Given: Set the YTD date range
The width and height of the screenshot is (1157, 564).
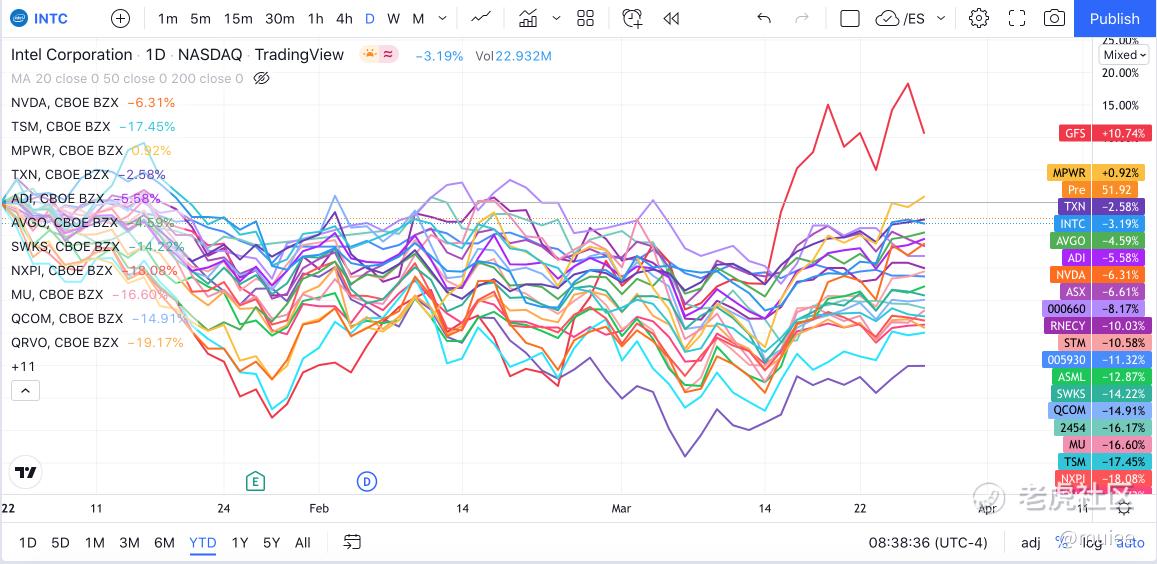Looking at the screenshot, I should (203, 543).
